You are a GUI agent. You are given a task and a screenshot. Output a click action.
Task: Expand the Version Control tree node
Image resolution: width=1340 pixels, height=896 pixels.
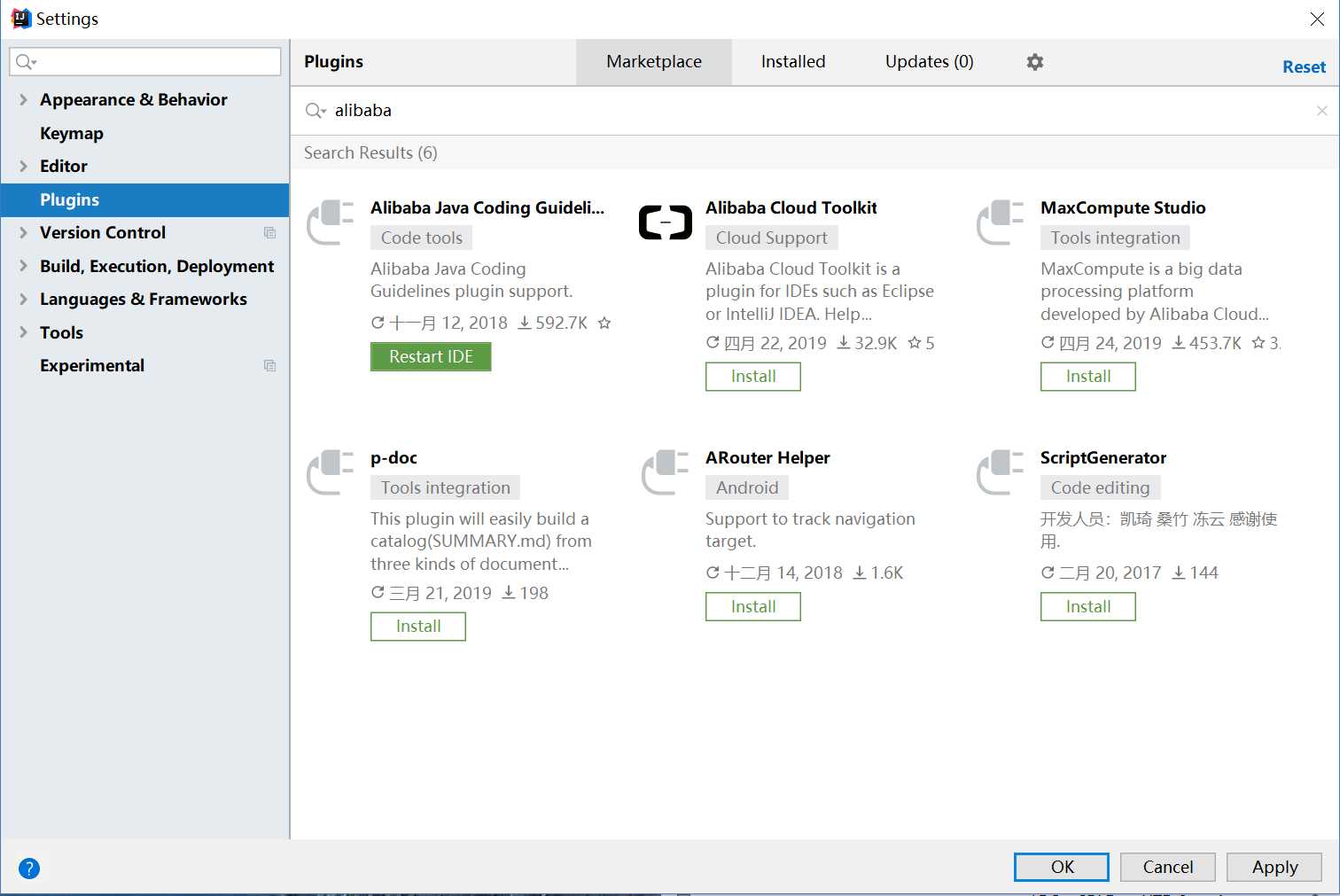pyautogui.click(x=23, y=233)
